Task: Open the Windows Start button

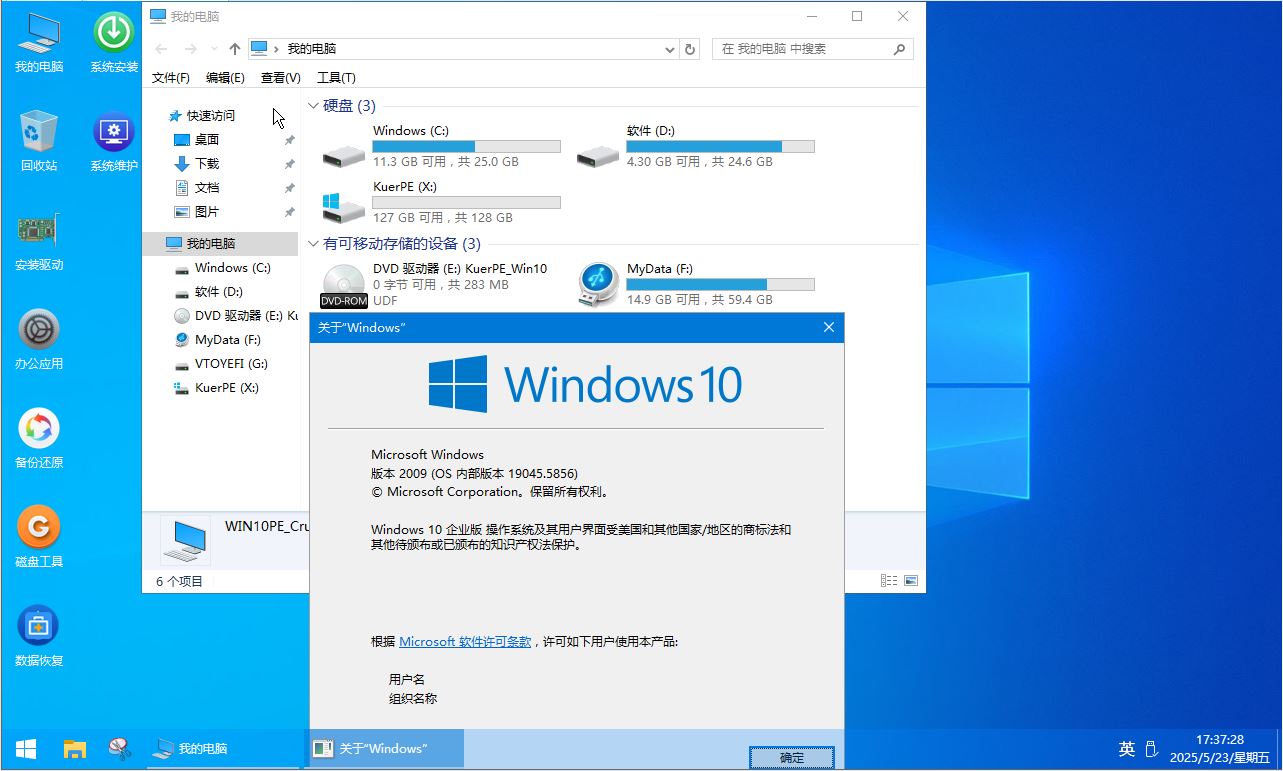Action: click(x=26, y=749)
